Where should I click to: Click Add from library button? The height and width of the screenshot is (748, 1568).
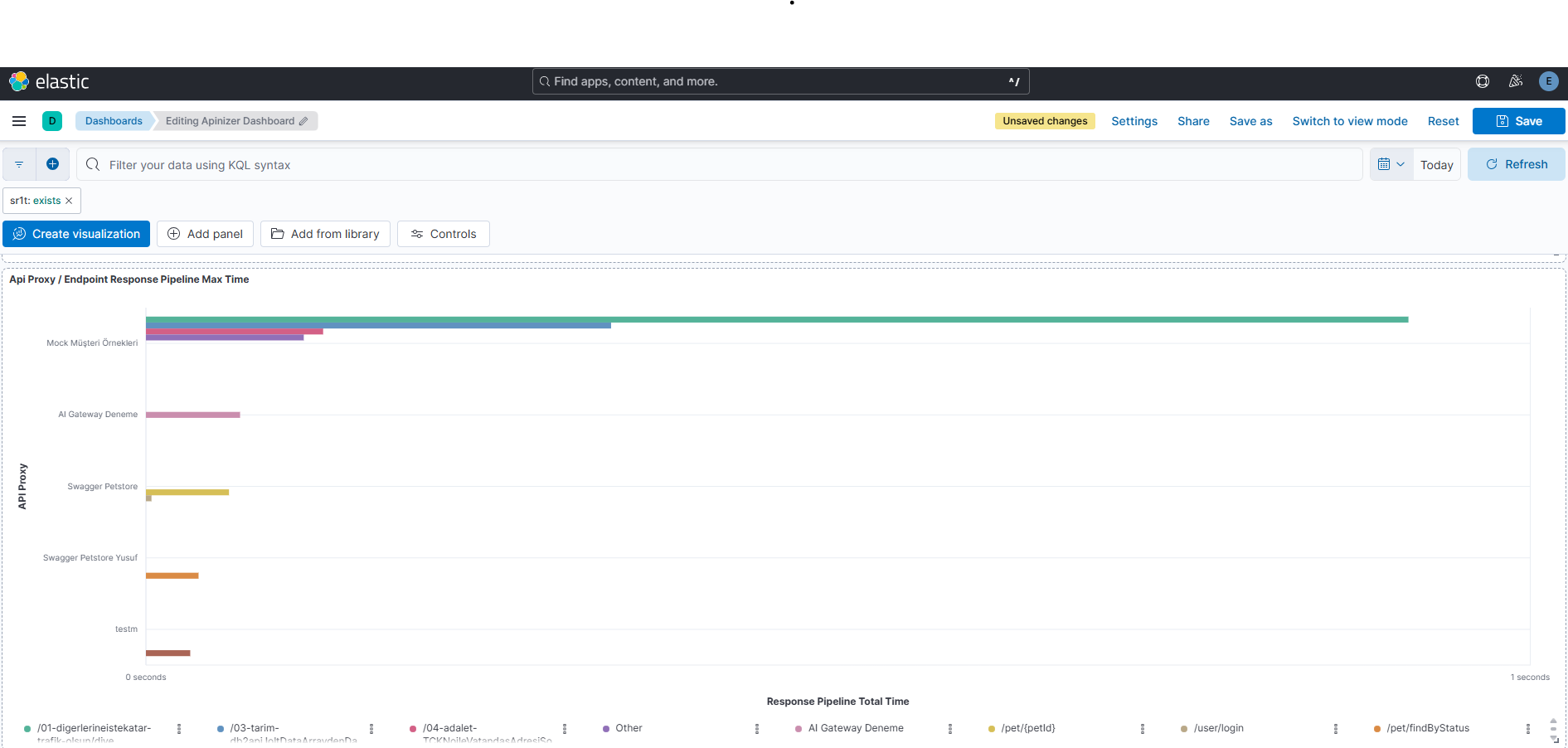325,234
